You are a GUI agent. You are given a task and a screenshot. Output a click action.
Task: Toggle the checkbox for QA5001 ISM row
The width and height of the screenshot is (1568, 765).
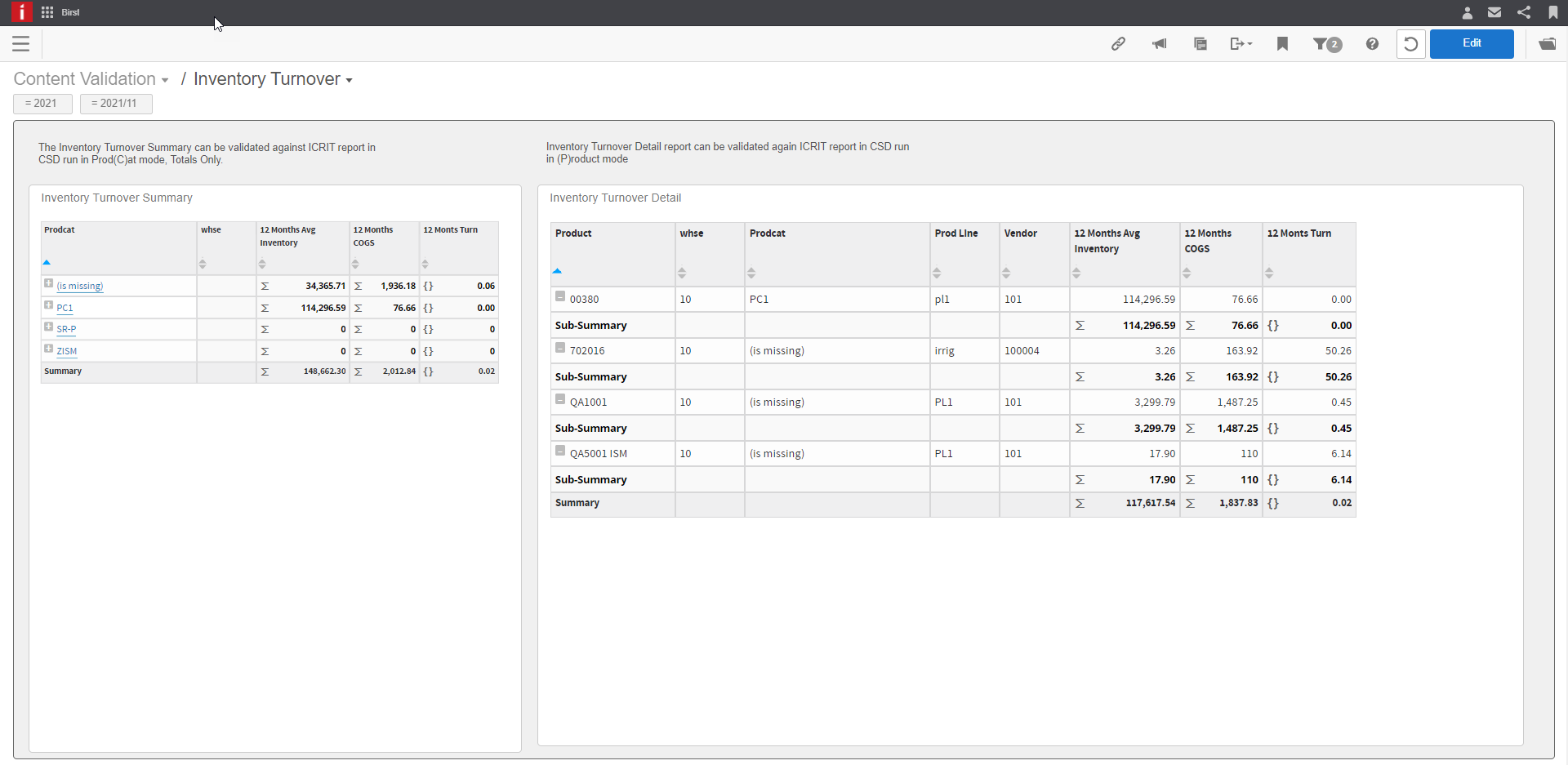pos(560,451)
